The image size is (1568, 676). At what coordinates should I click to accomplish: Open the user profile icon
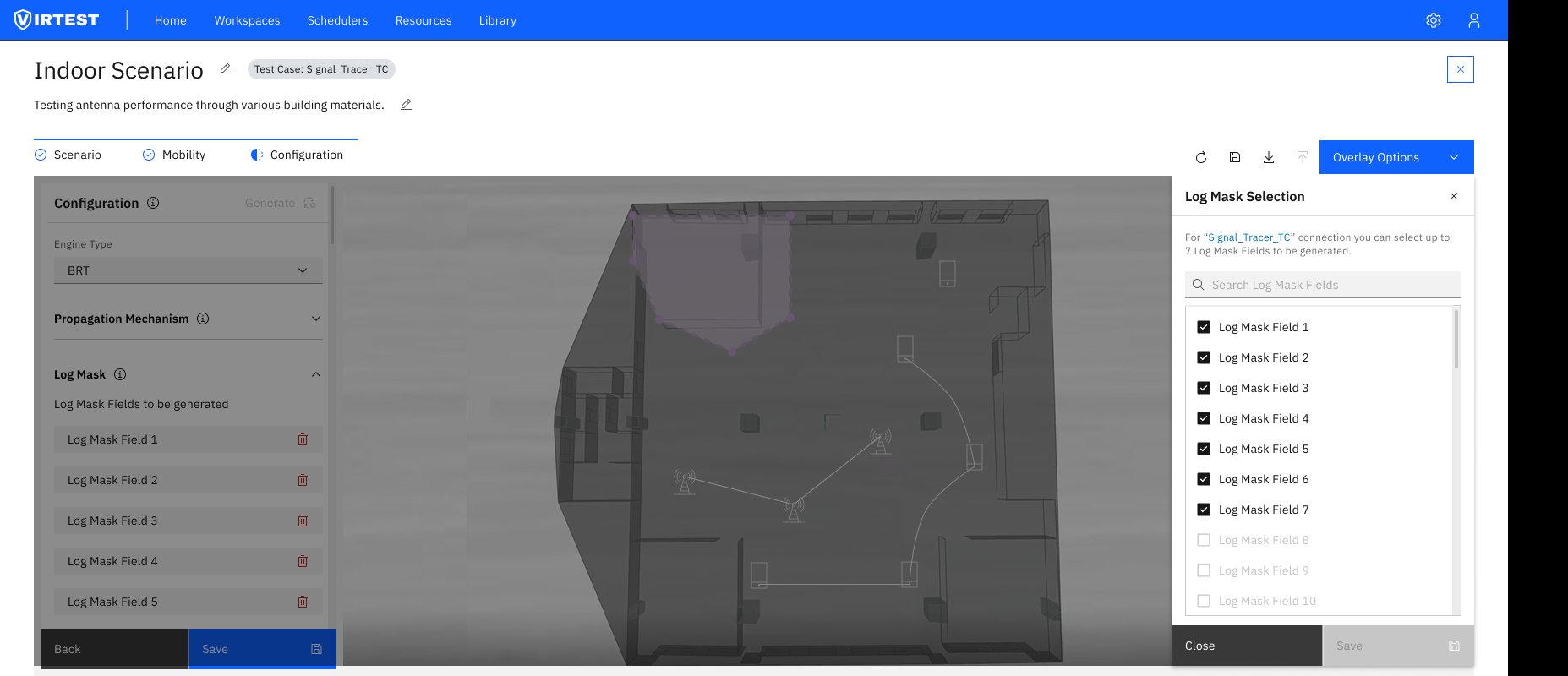click(x=1474, y=20)
